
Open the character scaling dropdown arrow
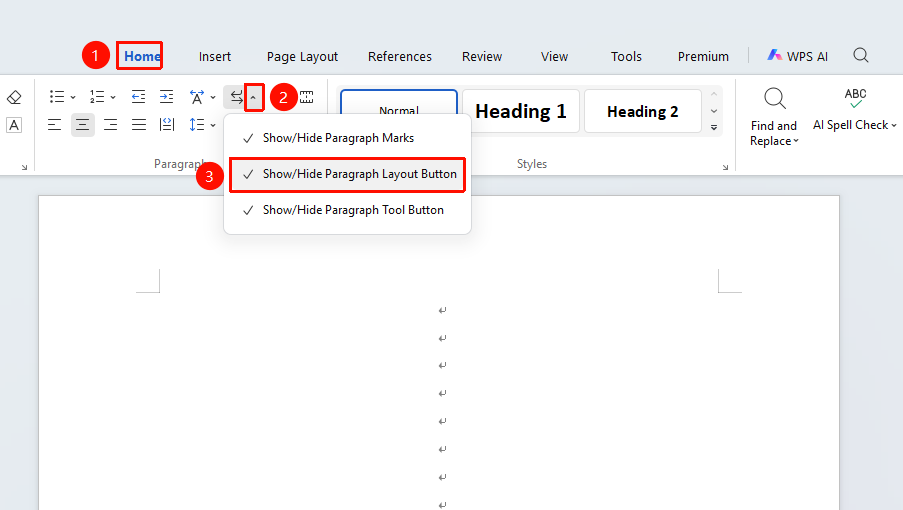tap(213, 97)
